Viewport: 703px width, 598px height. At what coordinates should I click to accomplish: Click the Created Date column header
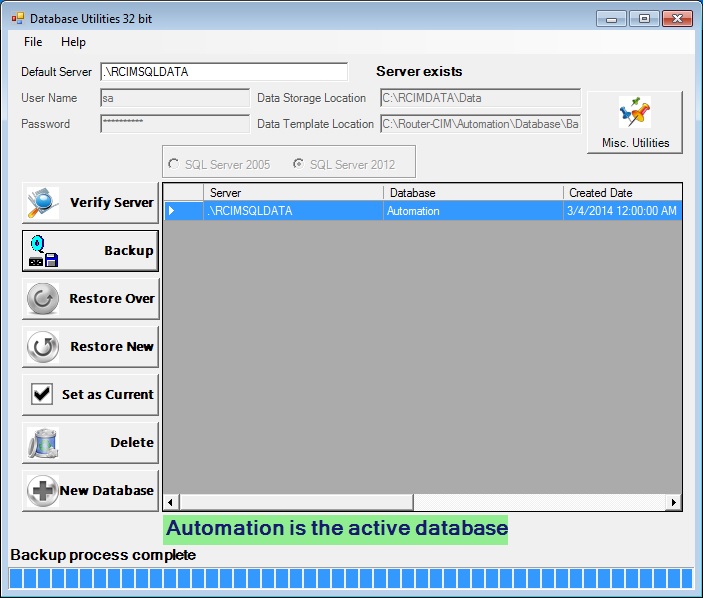(x=622, y=193)
